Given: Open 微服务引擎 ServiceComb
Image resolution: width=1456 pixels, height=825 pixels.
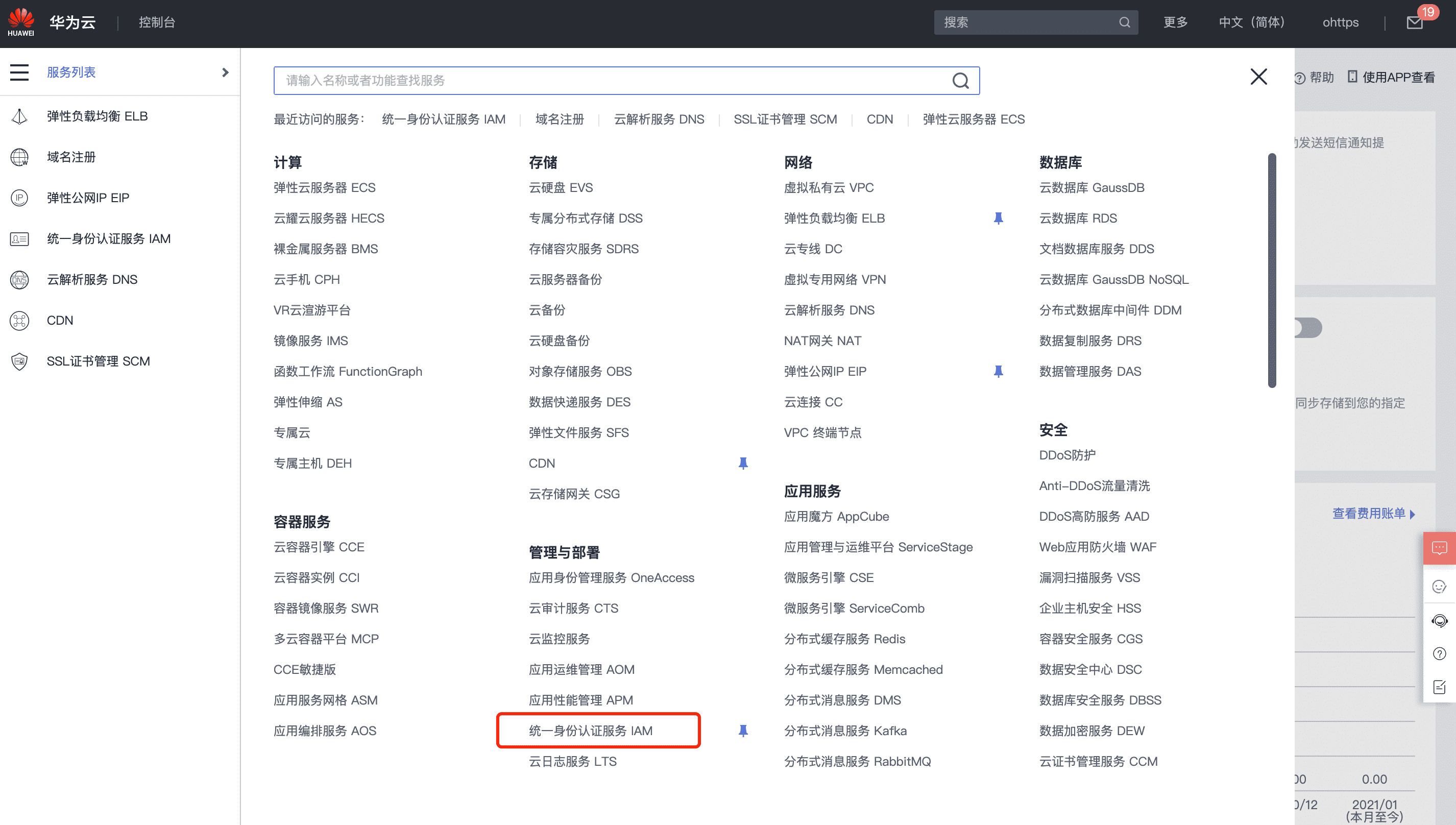Looking at the screenshot, I should (x=854, y=608).
